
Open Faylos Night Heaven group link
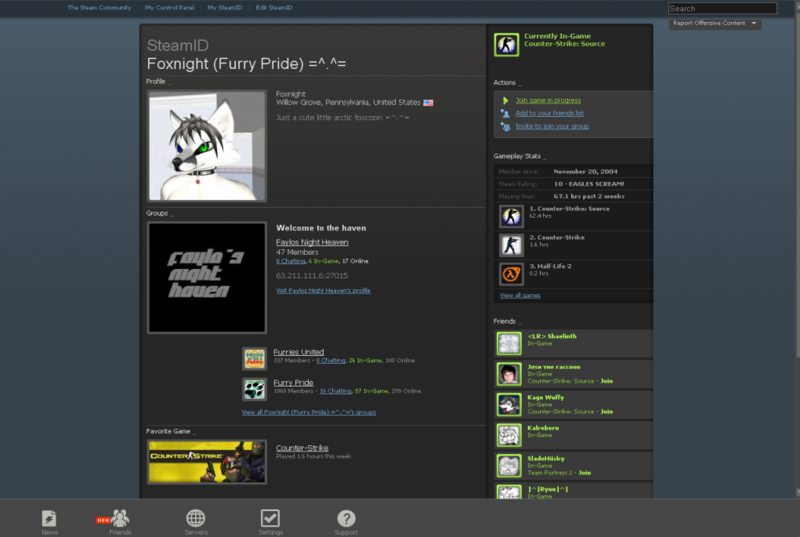[x=312, y=242]
